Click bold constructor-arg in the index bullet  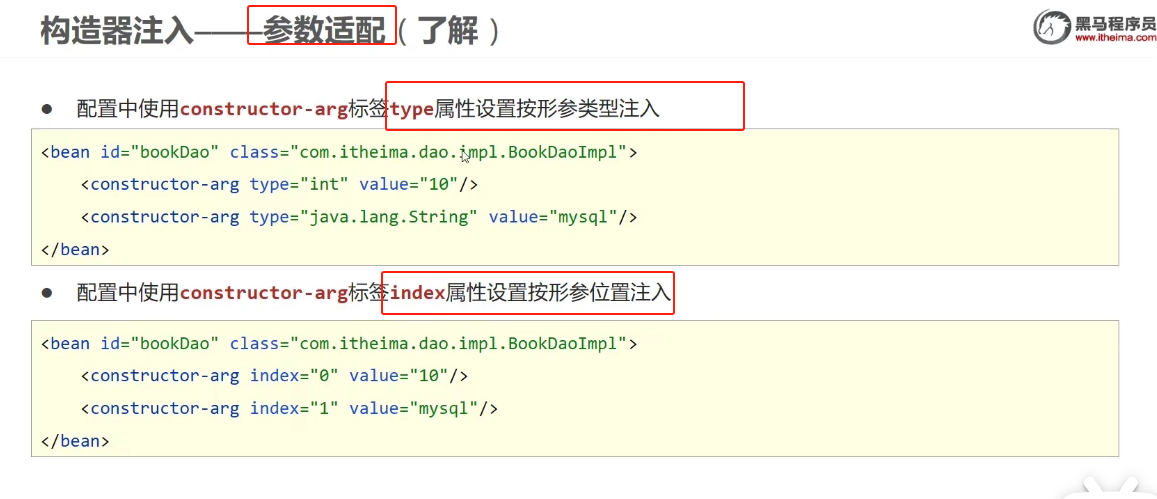(x=264, y=293)
